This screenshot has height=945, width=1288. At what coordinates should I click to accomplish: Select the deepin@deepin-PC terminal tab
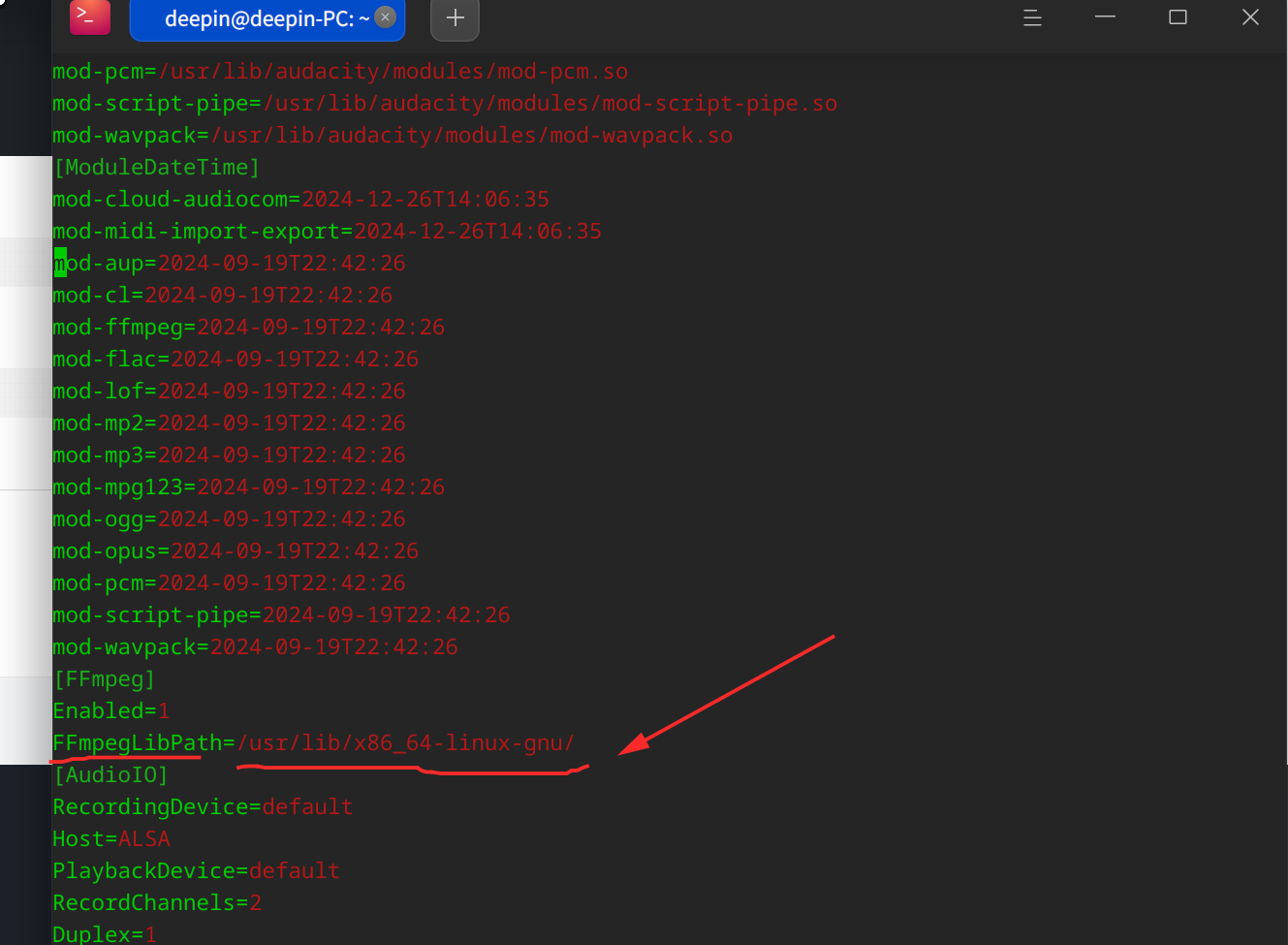coord(267,18)
